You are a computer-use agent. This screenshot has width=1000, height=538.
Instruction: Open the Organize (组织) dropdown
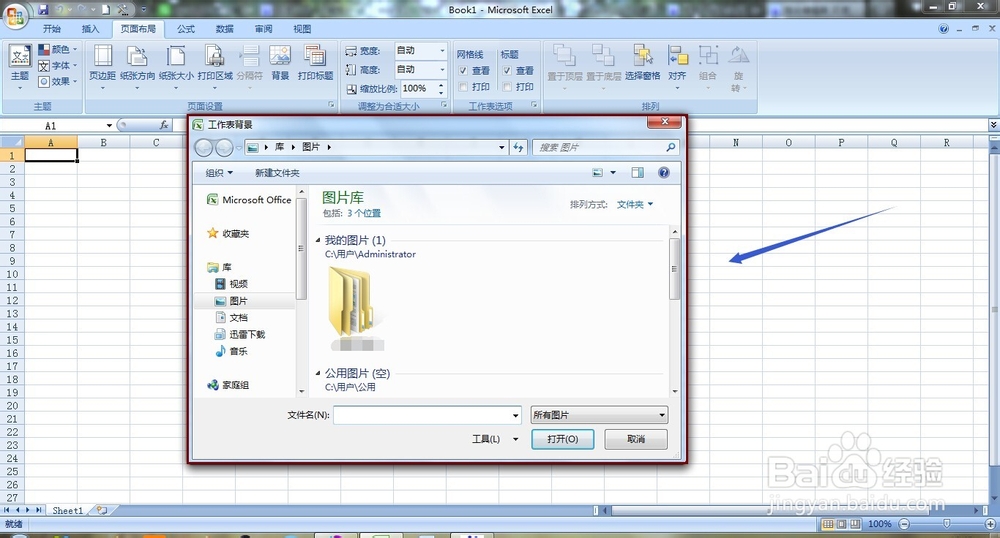tap(219, 173)
